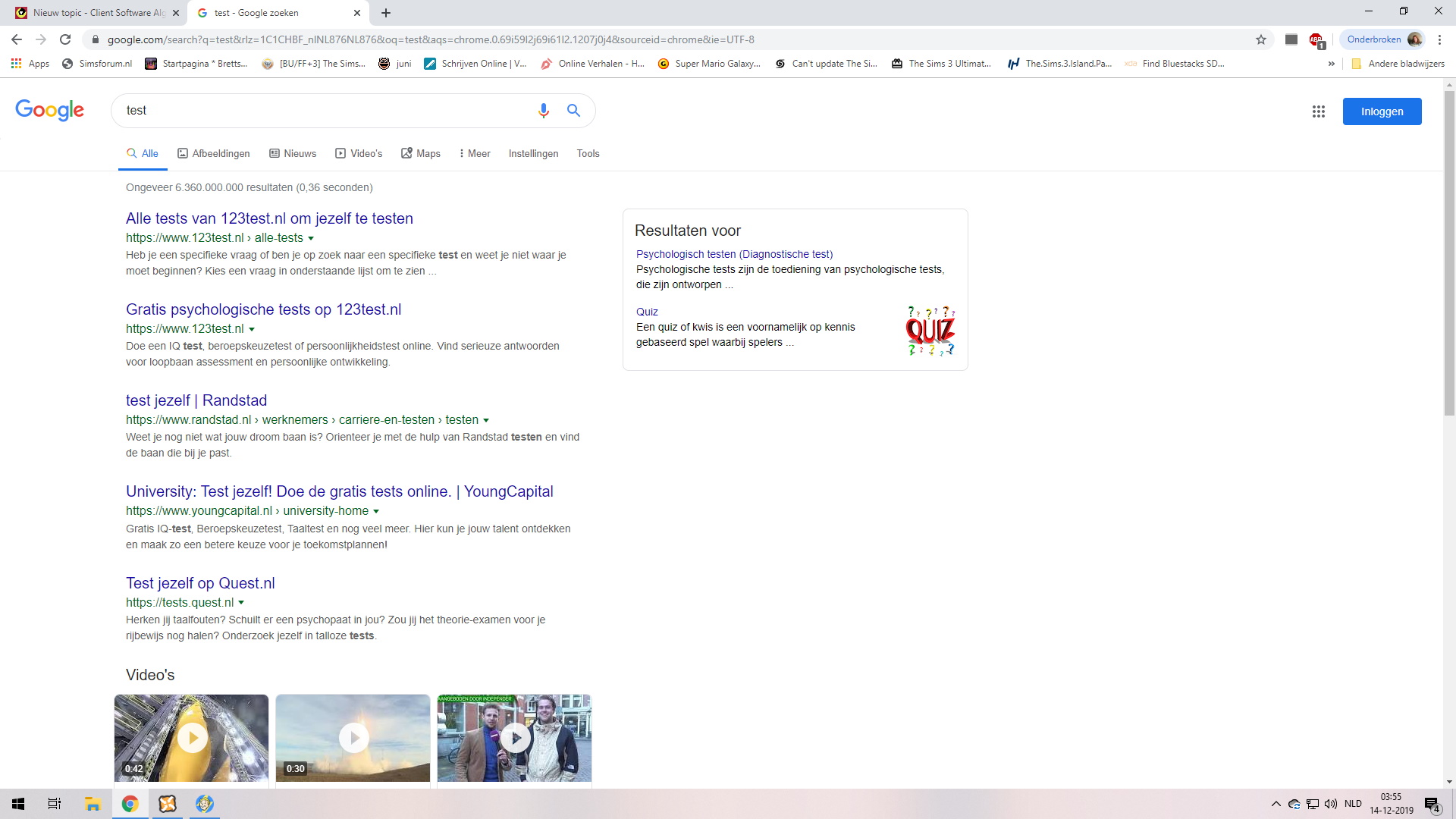Open Instellingen under the search bar
The height and width of the screenshot is (819, 1456).
[x=533, y=153]
